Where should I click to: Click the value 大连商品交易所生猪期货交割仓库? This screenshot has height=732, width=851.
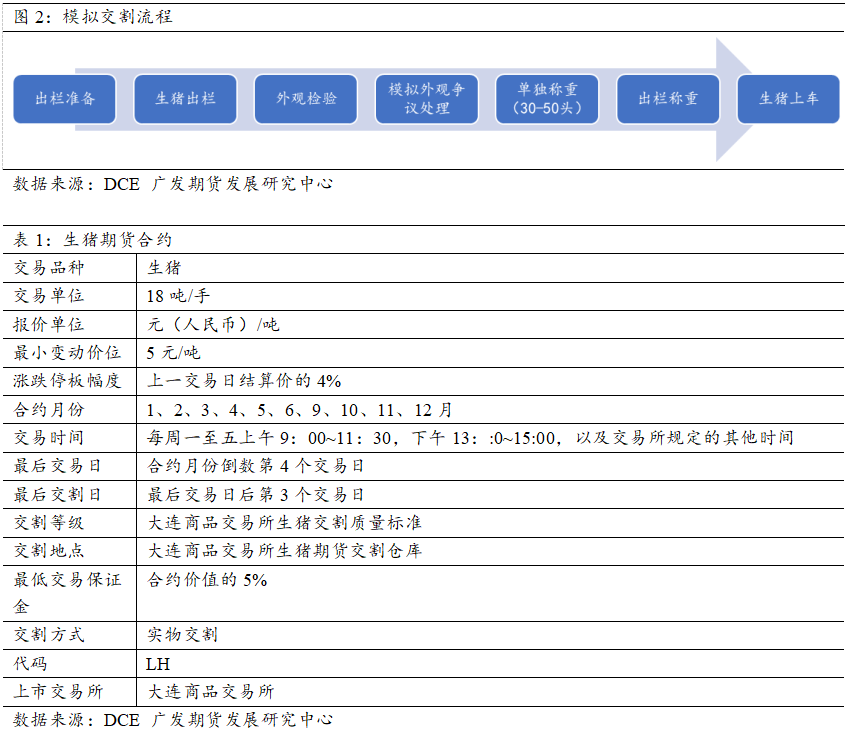coord(284,551)
